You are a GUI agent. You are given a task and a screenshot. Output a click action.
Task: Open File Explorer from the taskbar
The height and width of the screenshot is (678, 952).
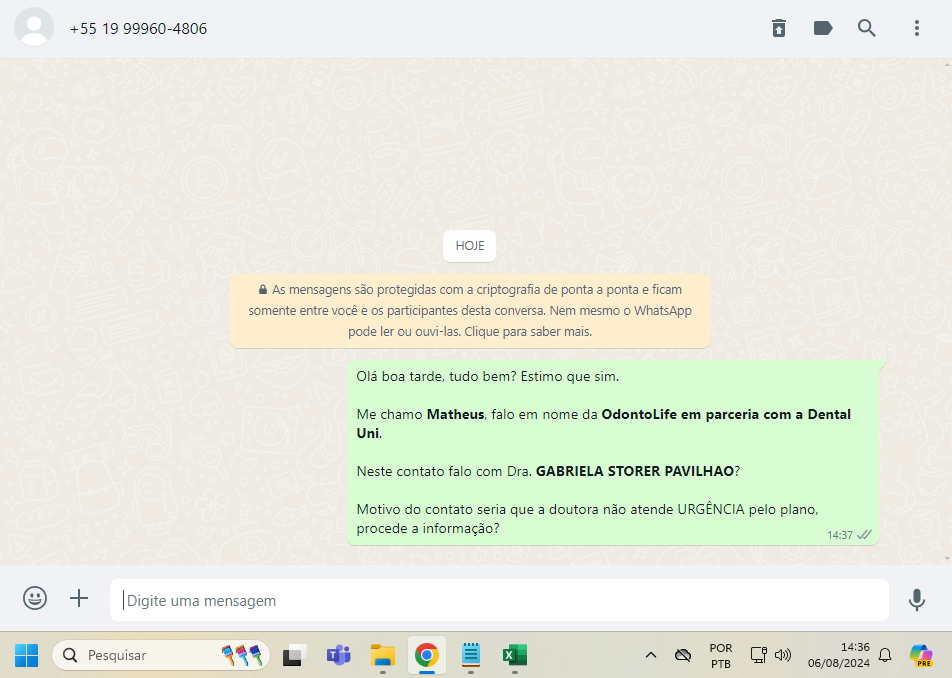382,656
